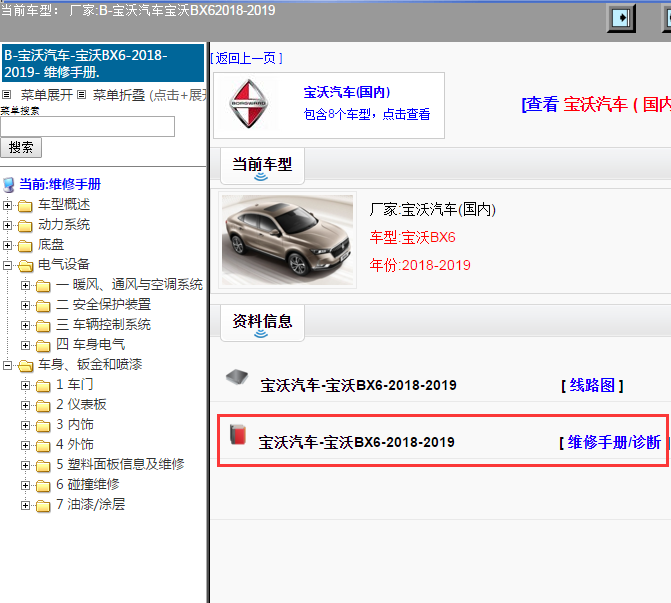Screen dimensions: 671x603
Task: Click the manual title header in sidebar
Action: click(x=103, y=63)
